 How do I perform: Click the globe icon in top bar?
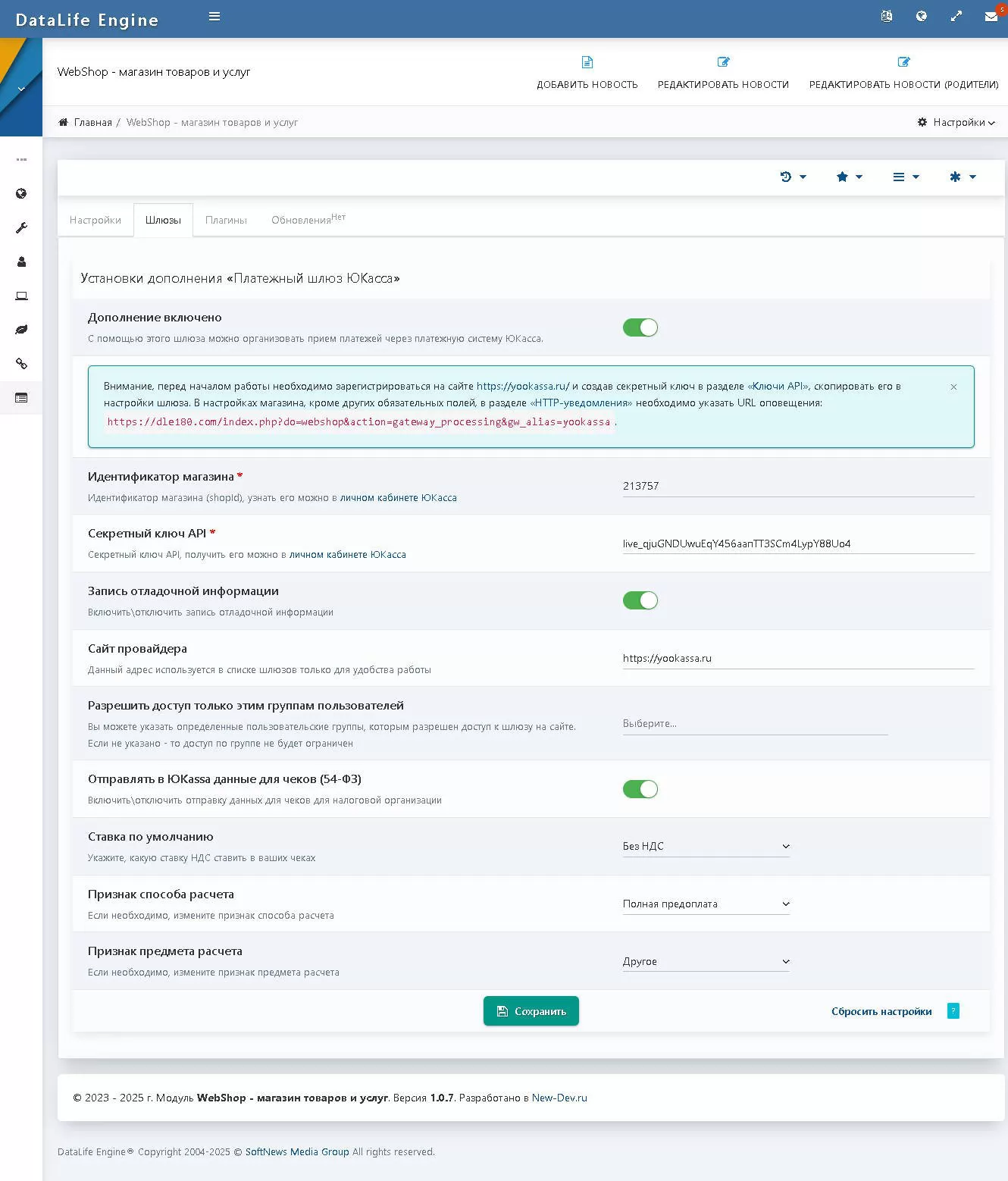tap(922, 16)
